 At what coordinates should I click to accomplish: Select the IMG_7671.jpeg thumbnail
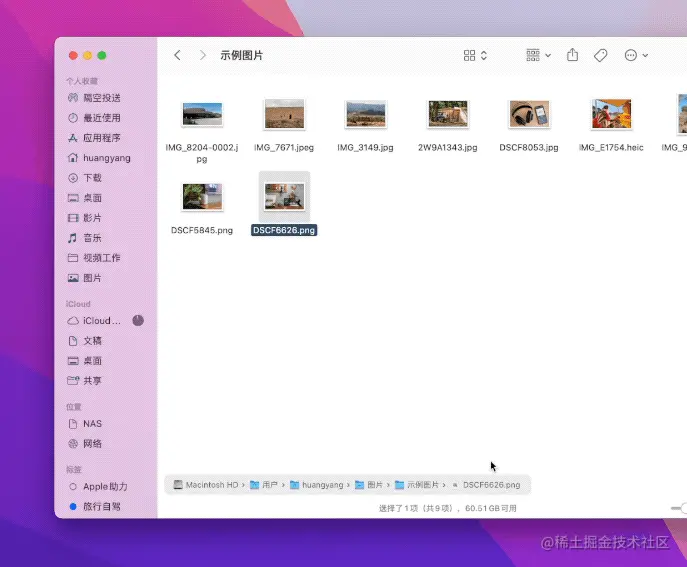coord(284,114)
